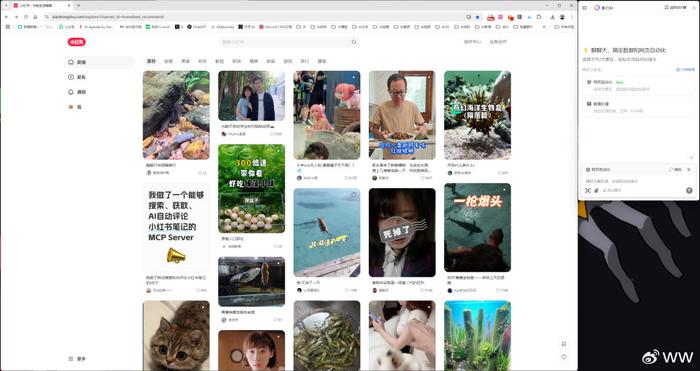Open the help question-mark icon in the AI panel
The width and height of the screenshot is (700, 371).
coord(689,191)
